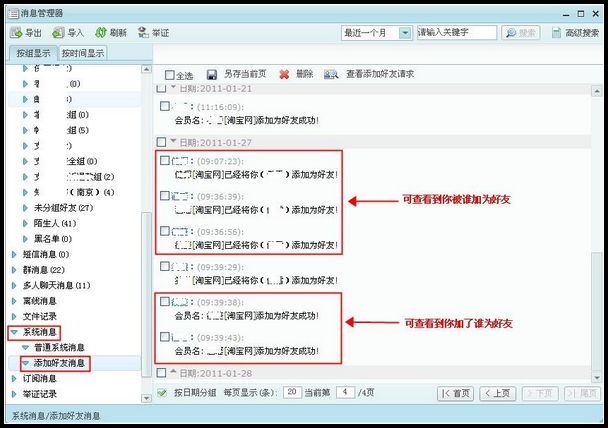Open 高级搜索 (advanced search)

574,33
